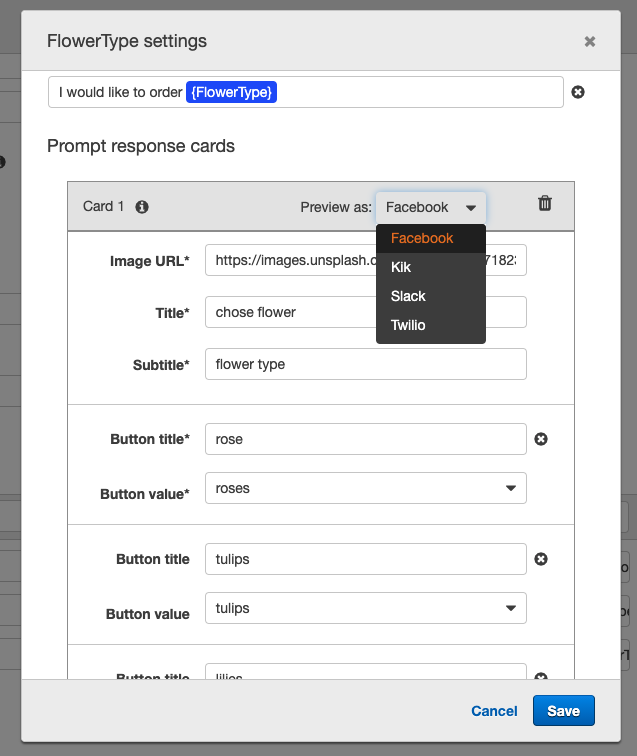
Task: Click the utterance text field
Action: (306, 92)
